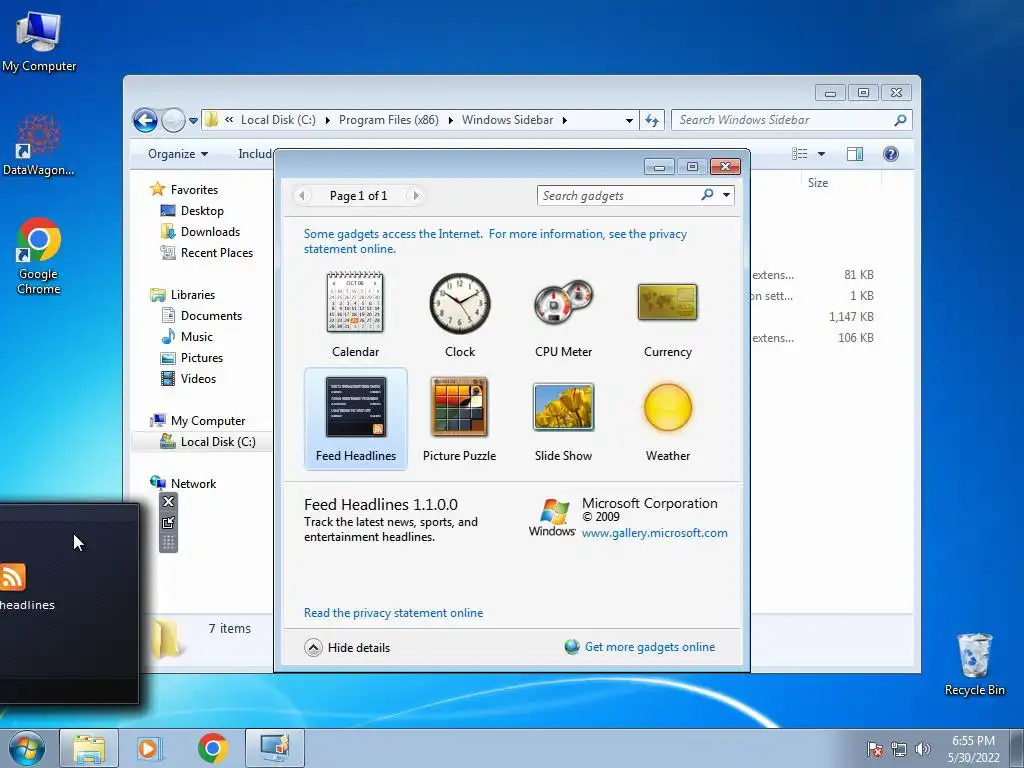Click the gadget search magnifier icon
Screen dimensions: 1024x768
coord(707,195)
